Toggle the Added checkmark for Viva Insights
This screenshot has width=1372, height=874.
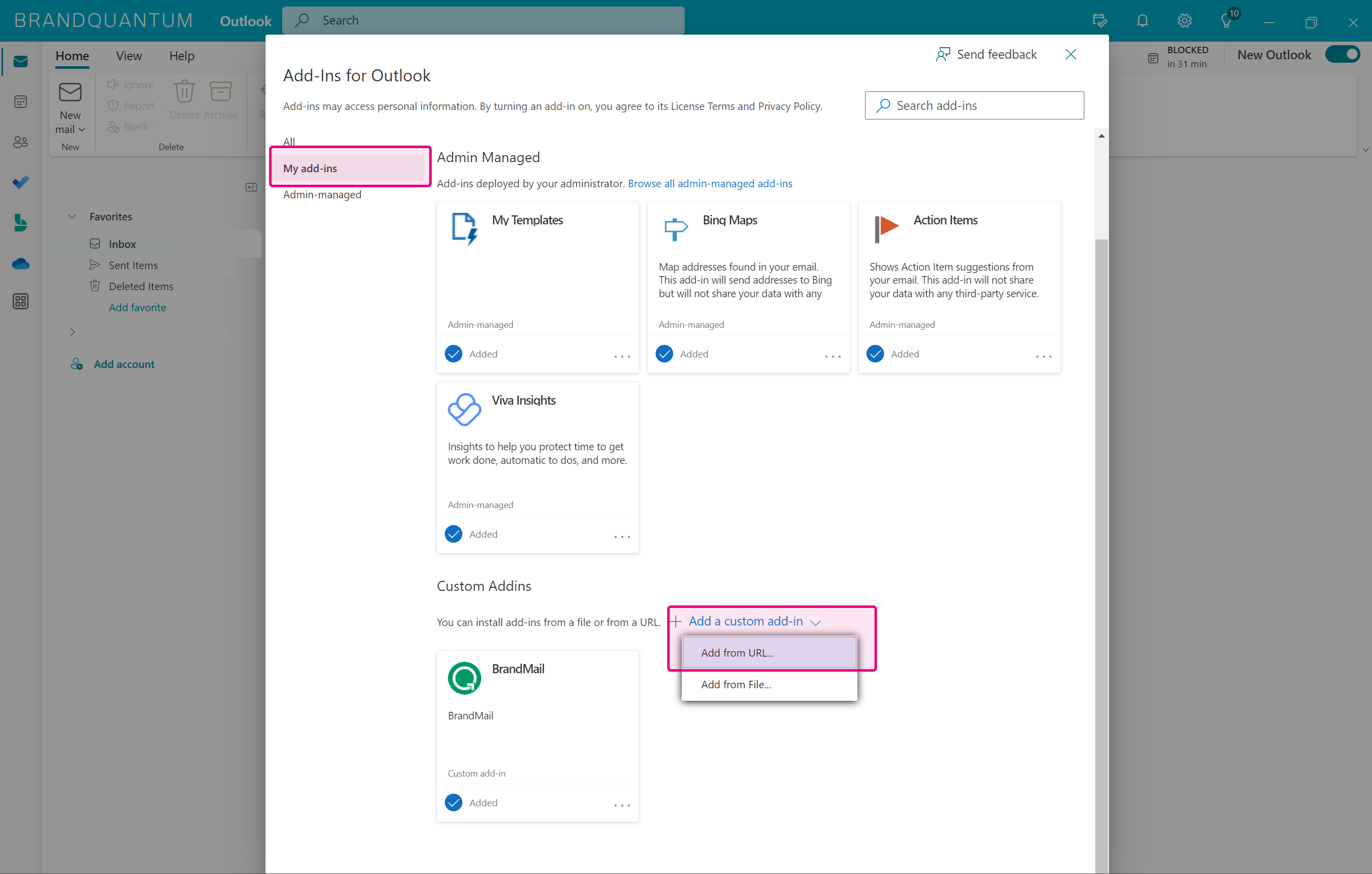(453, 534)
